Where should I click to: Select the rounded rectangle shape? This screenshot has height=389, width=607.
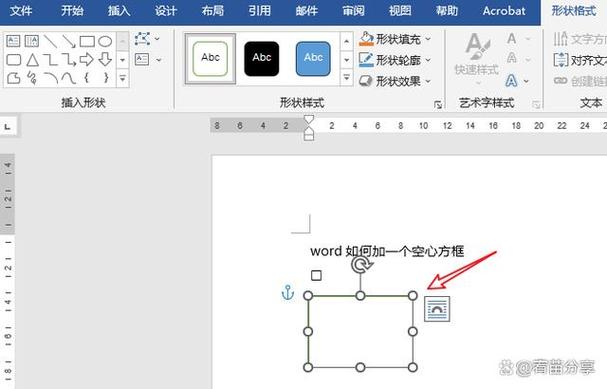click(x=14, y=60)
